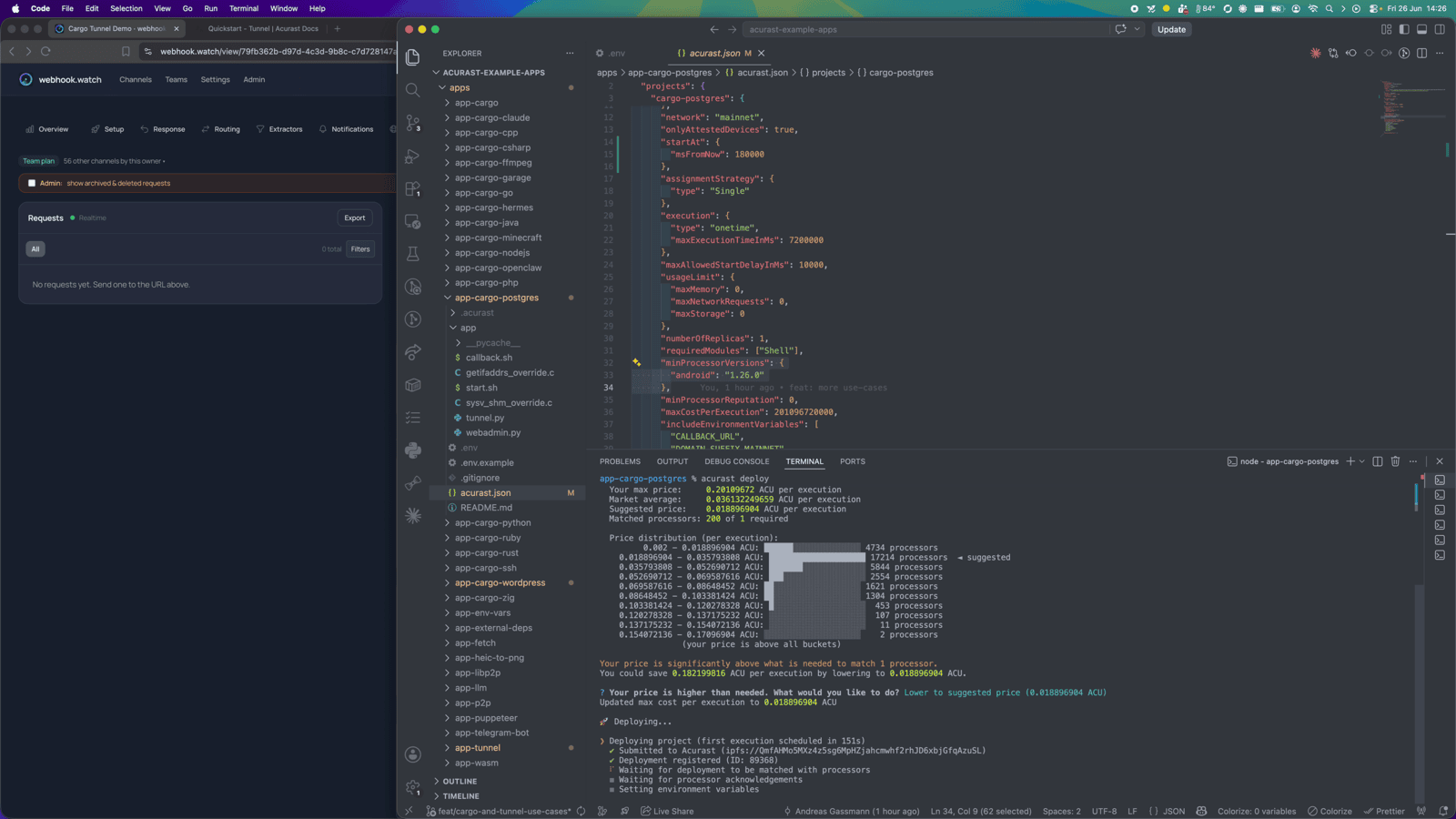This screenshot has width=1456, height=819.
Task: Click the browser address bar URL
Action: click(x=278, y=51)
